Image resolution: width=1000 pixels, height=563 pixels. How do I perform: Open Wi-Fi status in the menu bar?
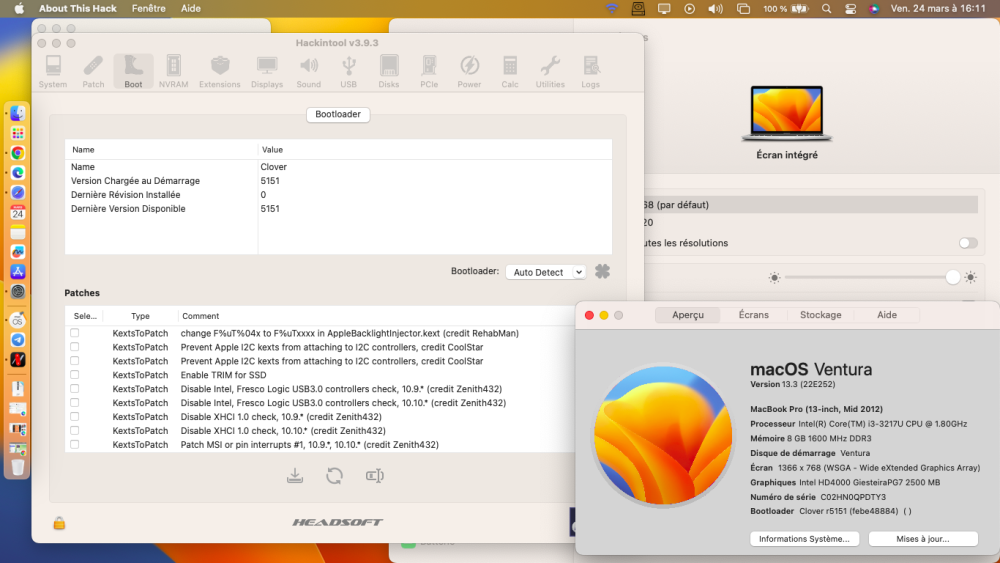[612, 9]
